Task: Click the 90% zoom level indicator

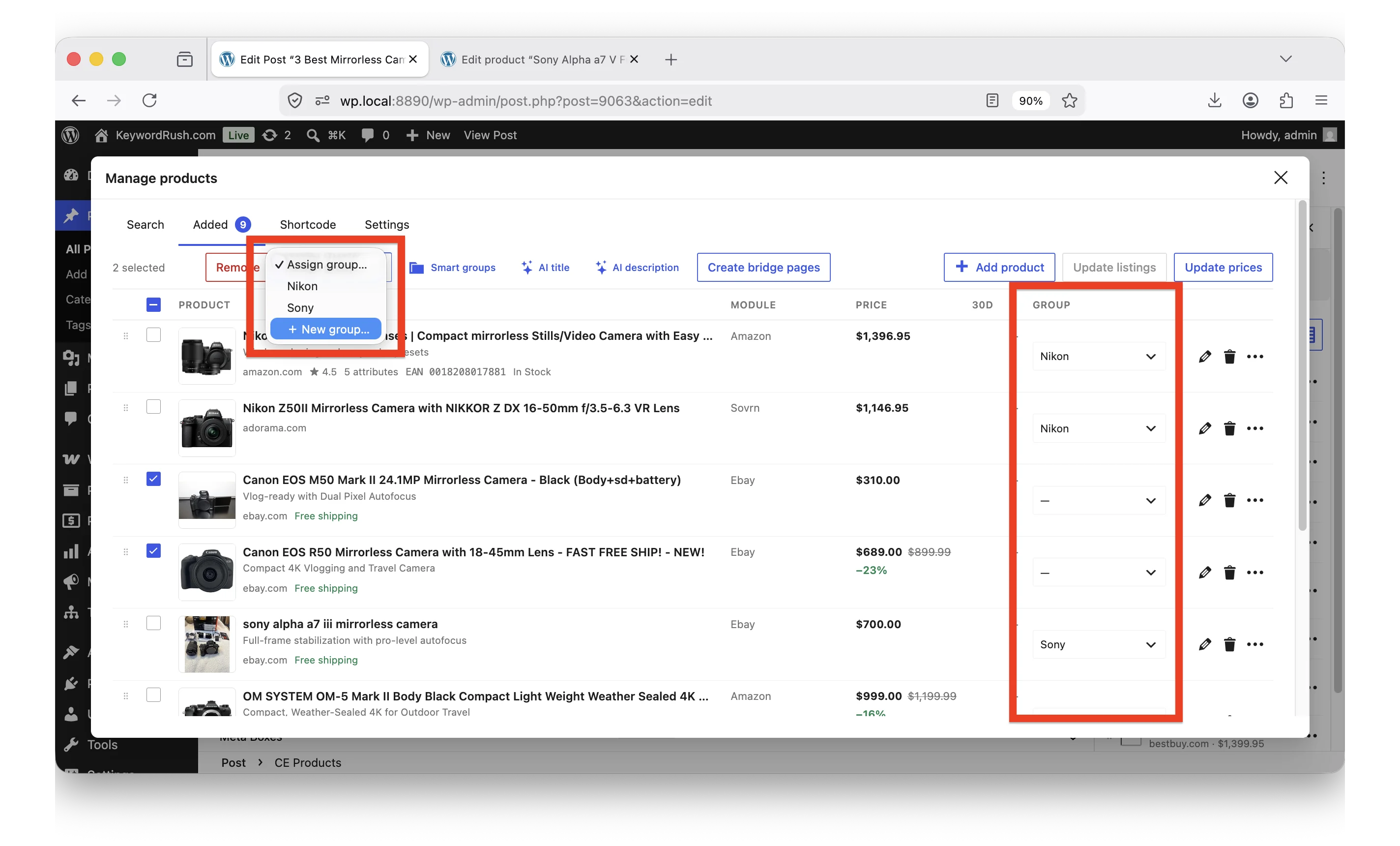Action: point(1030,101)
